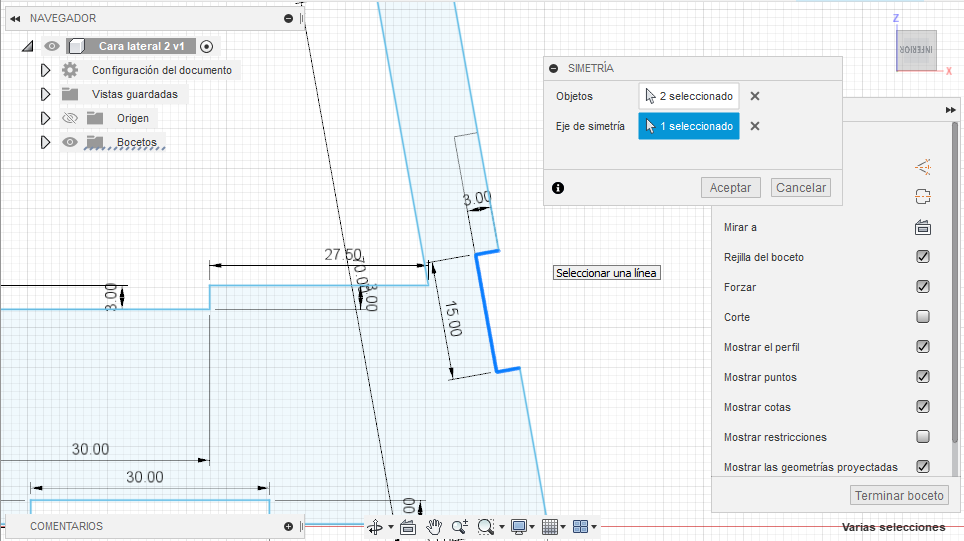964x541 pixels.
Task: Open the Orbit tool dropdown arrow
Action: point(390,527)
